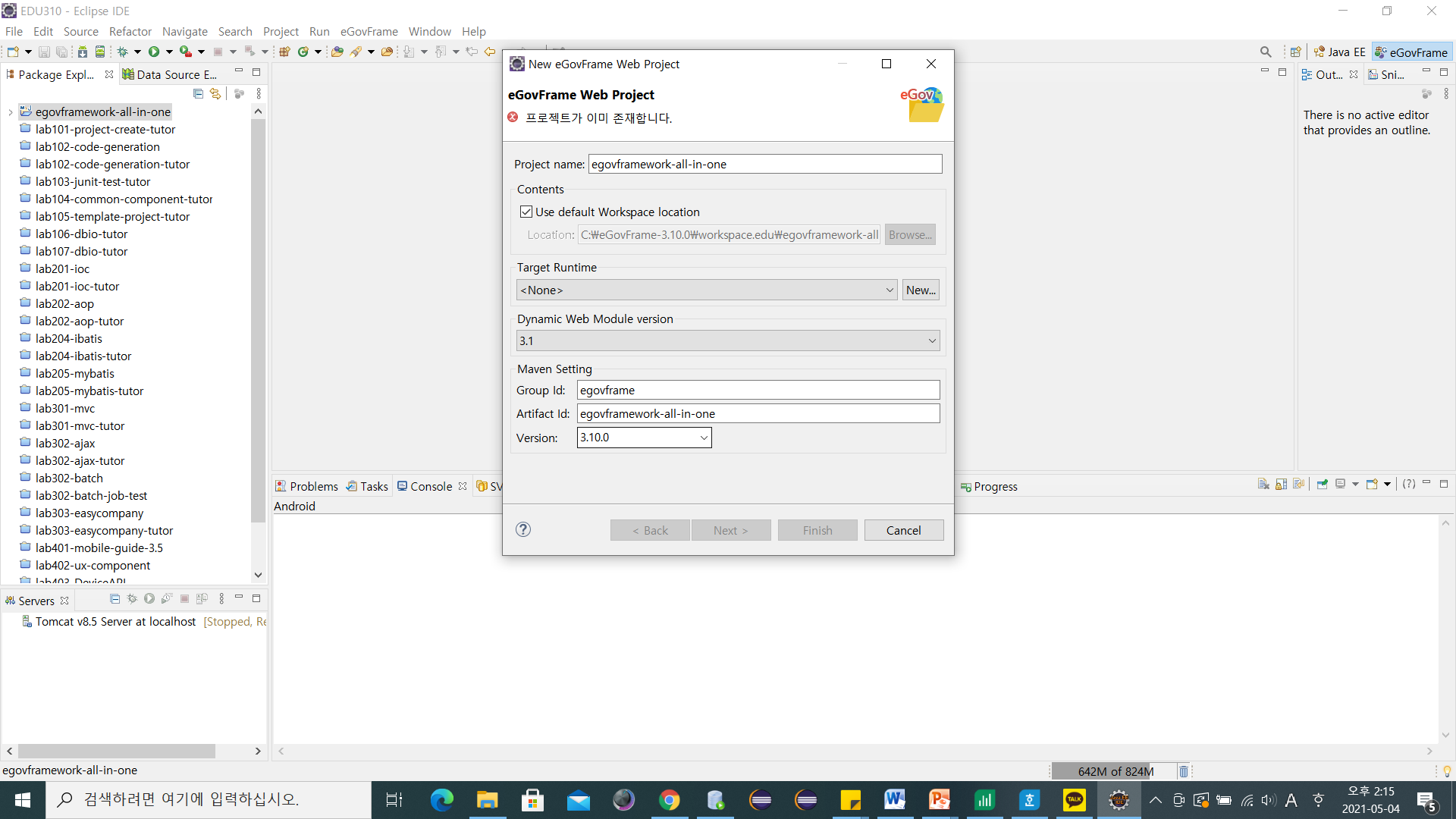Open the Android SDK Manager icon
The width and height of the screenshot is (1456, 819).
pos(82,52)
